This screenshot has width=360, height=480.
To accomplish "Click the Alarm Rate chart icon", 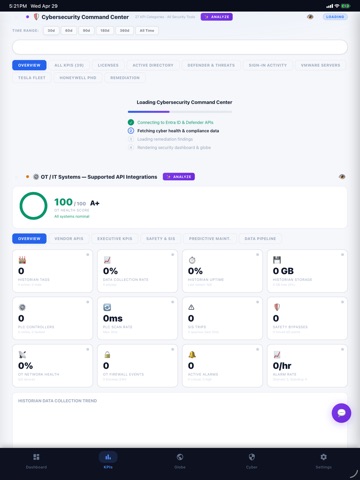I will click(277, 355).
